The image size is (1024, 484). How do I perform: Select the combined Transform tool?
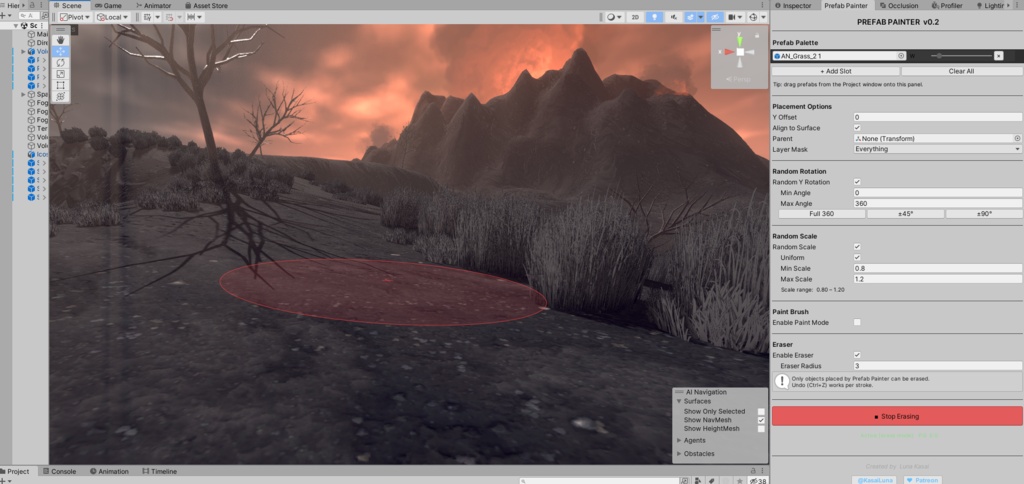coord(61,96)
